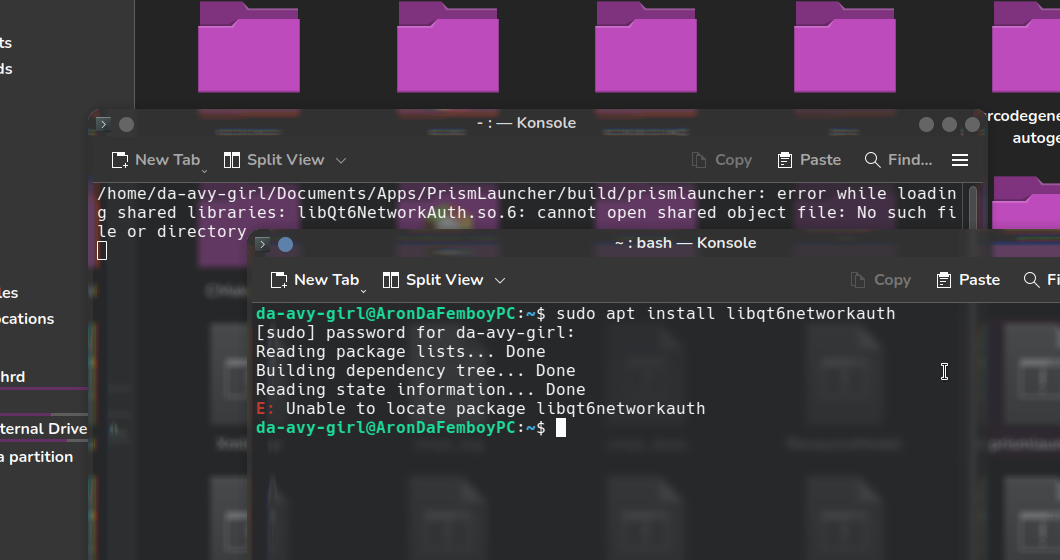
Task: Click terminal app icon in bash Konsole titlebar
Action: tap(262, 244)
